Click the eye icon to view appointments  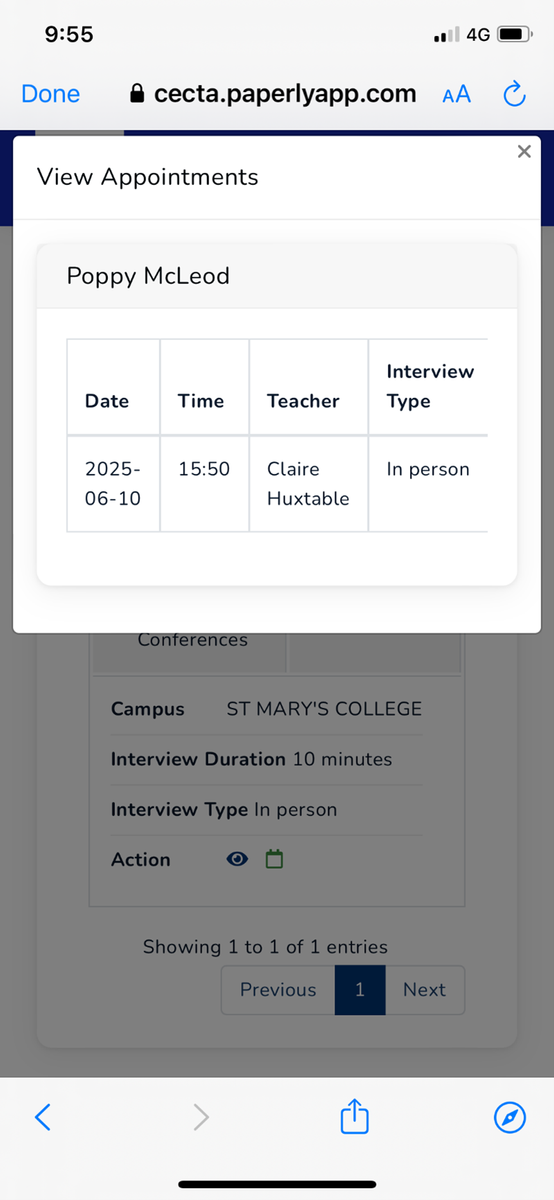238,859
